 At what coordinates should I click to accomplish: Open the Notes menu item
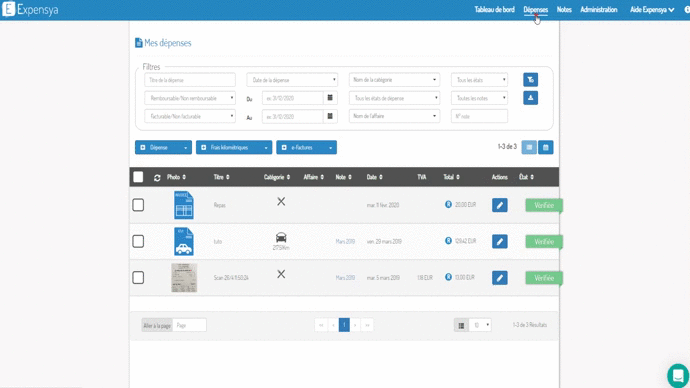point(564,10)
